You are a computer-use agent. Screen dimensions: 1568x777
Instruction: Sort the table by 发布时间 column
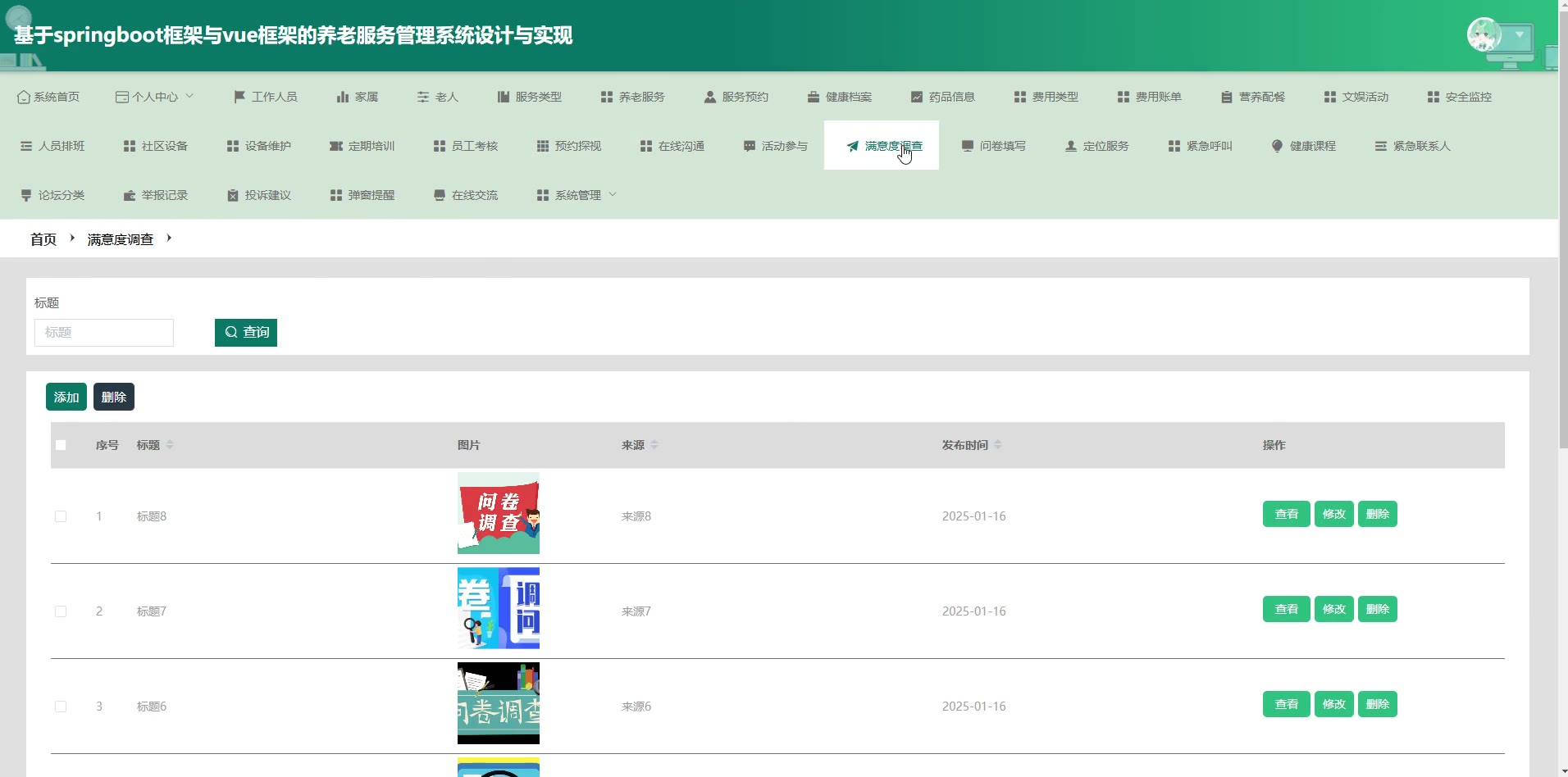[x=998, y=445]
